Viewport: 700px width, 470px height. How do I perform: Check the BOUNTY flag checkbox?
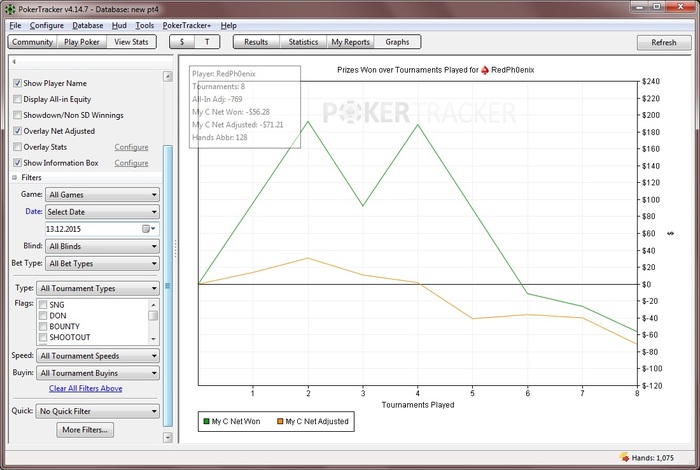43,326
